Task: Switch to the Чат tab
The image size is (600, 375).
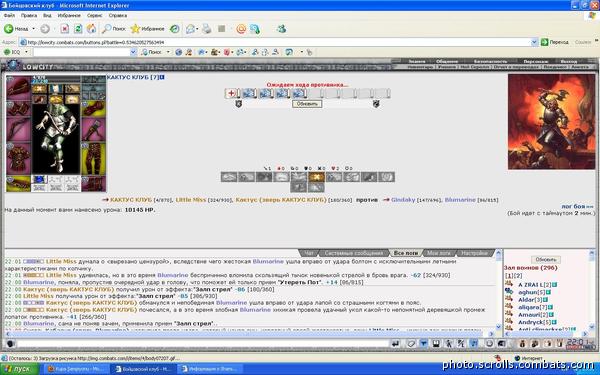Action: pos(308,253)
